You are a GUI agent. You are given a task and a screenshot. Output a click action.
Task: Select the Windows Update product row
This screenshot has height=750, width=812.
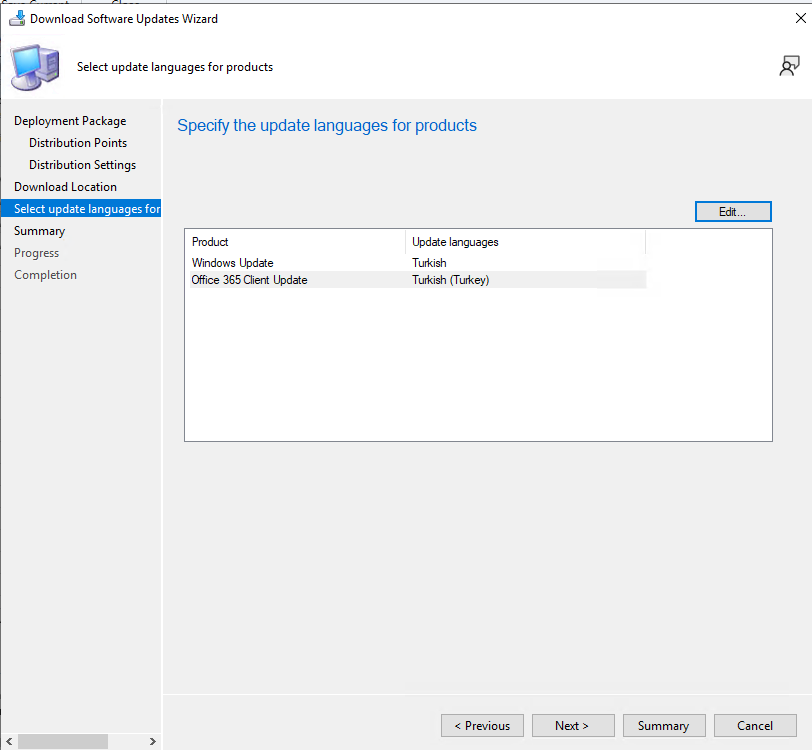click(x=418, y=263)
